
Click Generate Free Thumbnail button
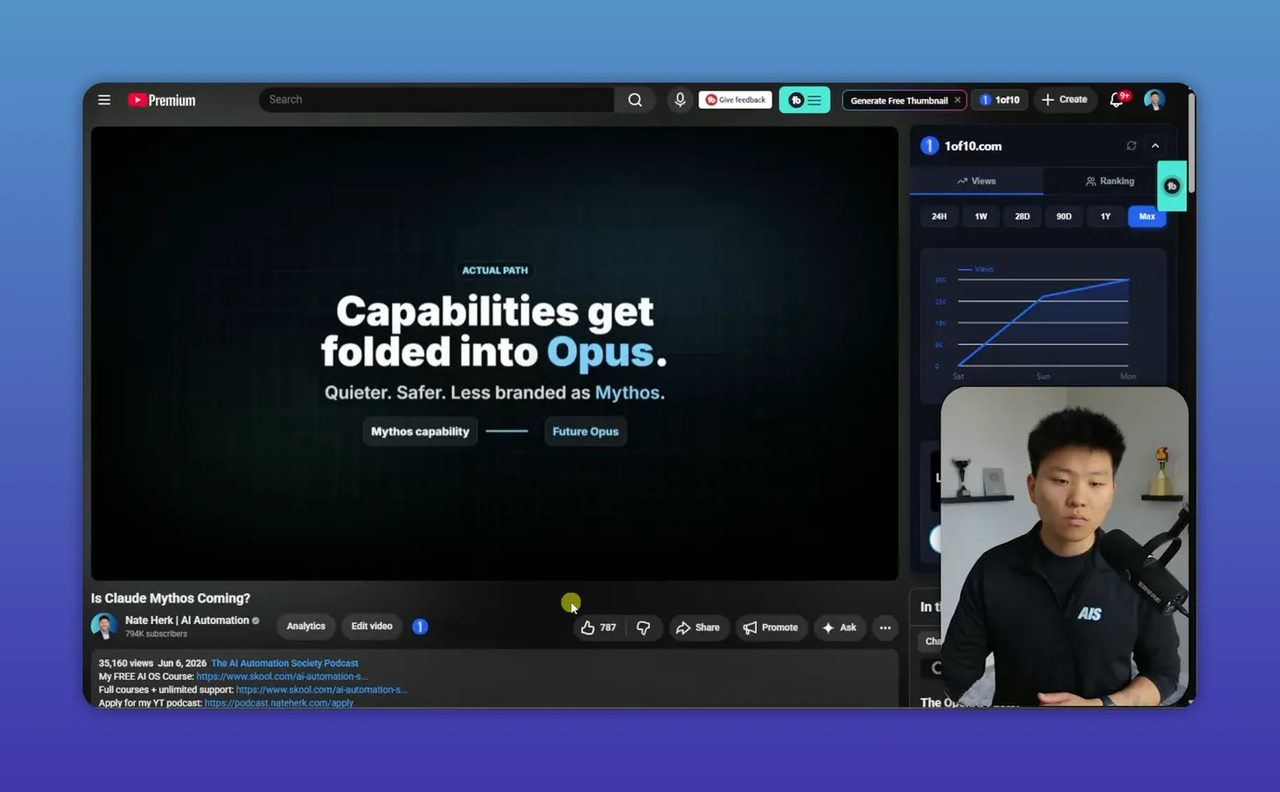(899, 100)
